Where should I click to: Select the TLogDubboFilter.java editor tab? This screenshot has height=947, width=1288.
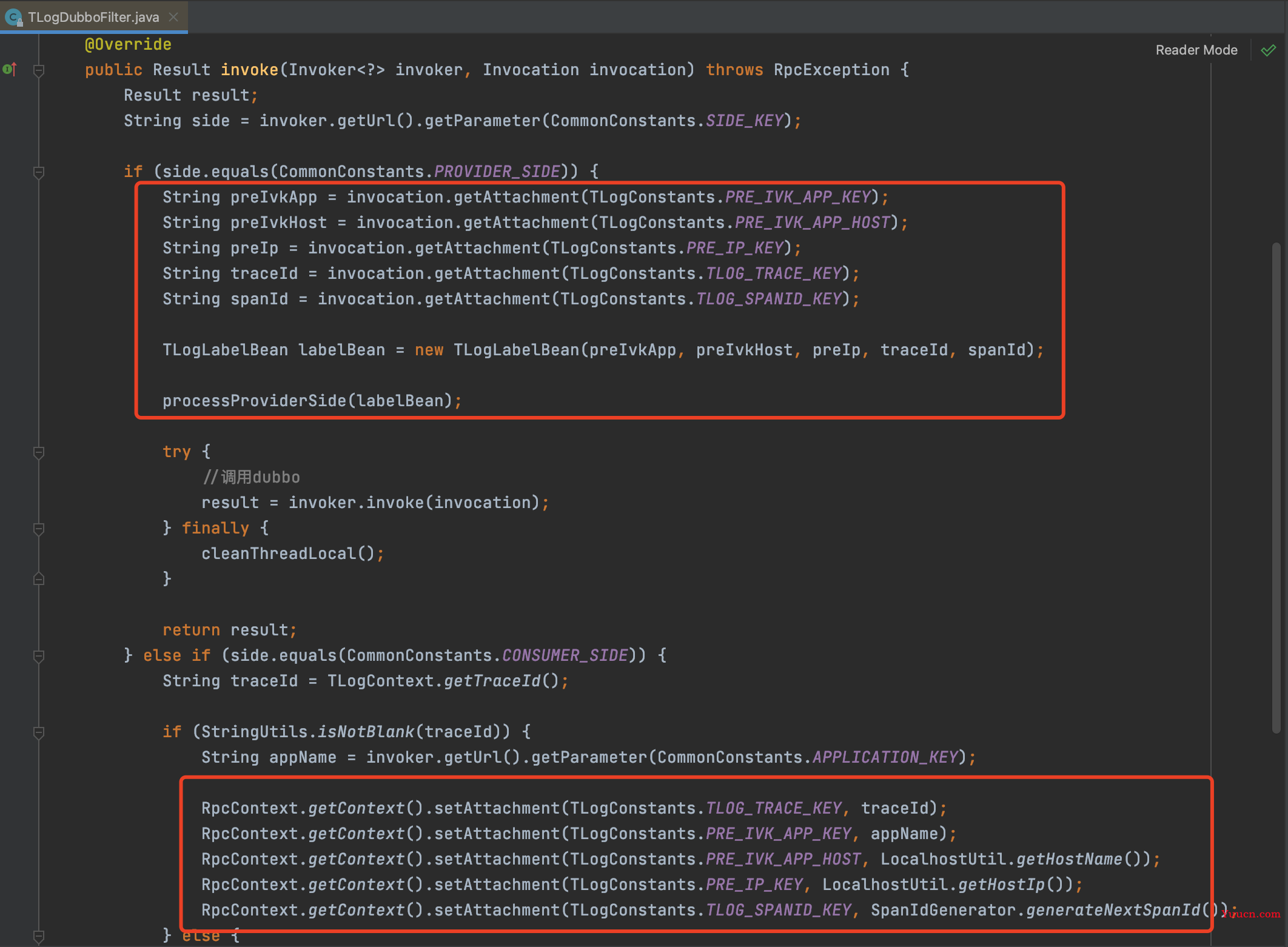click(93, 17)
